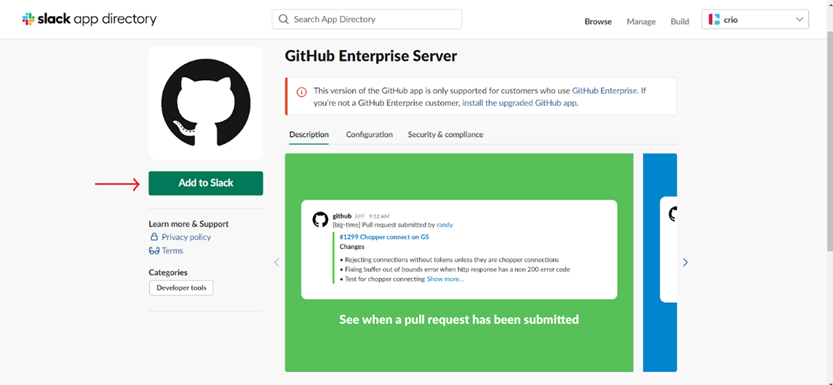Click the 'GitHub Enterprise Server' heading
This screenshot has width=833, height=385.
[371, 56]
